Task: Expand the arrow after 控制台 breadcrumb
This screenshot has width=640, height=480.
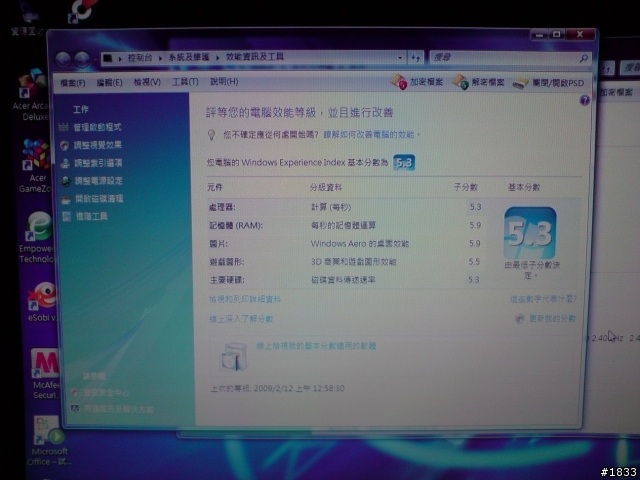Action: tap(160, 58)
